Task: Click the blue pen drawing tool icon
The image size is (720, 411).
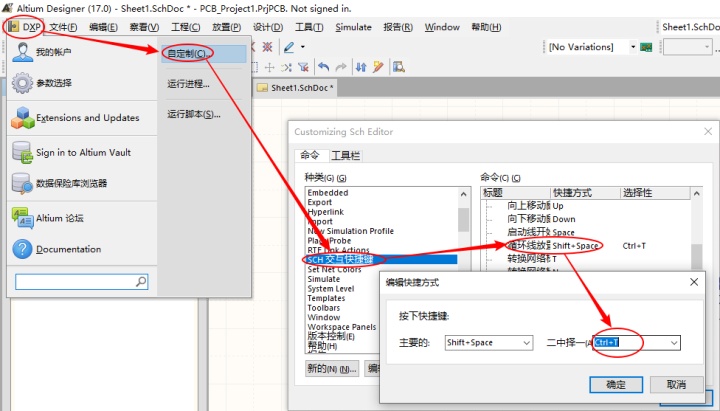Action: (289, 47)
